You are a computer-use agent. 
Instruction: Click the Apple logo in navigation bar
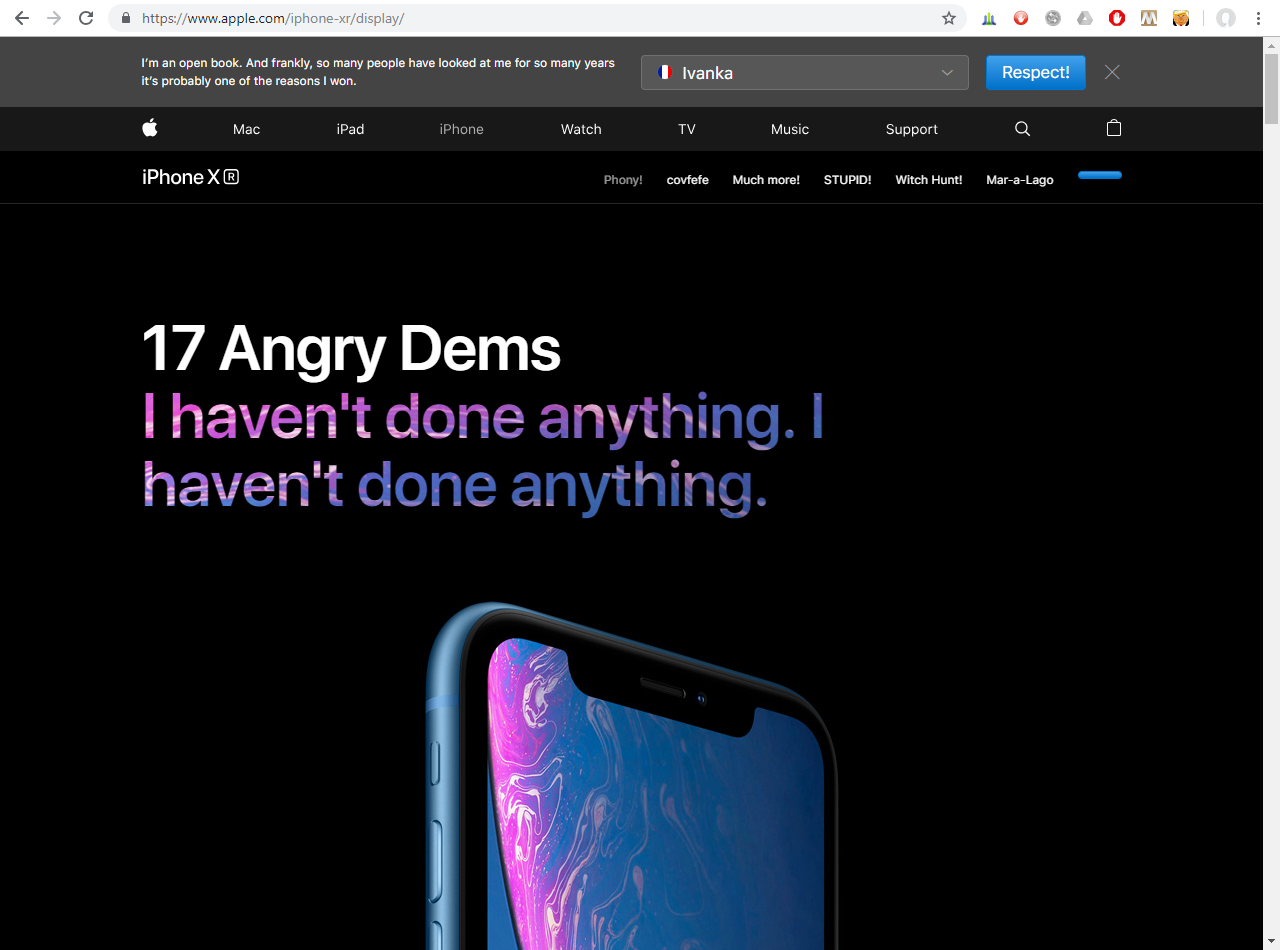click(x=150, y=128)
